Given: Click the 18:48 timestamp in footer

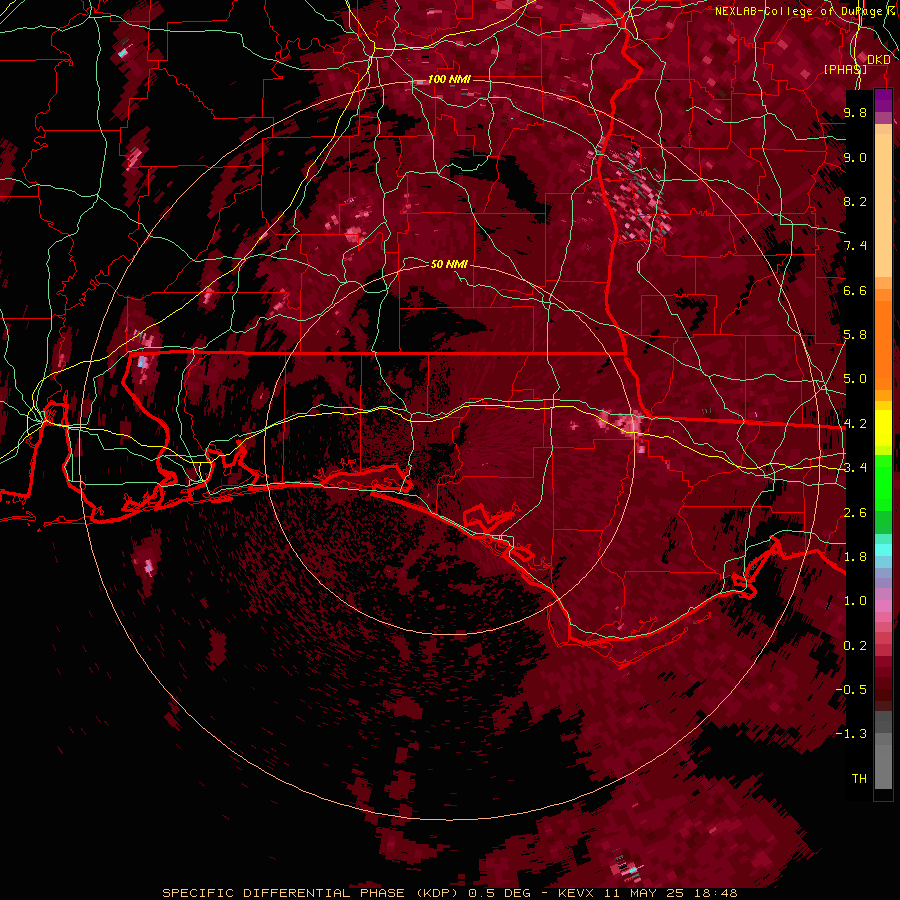Looking at the screenshot, I should point(717,893).
